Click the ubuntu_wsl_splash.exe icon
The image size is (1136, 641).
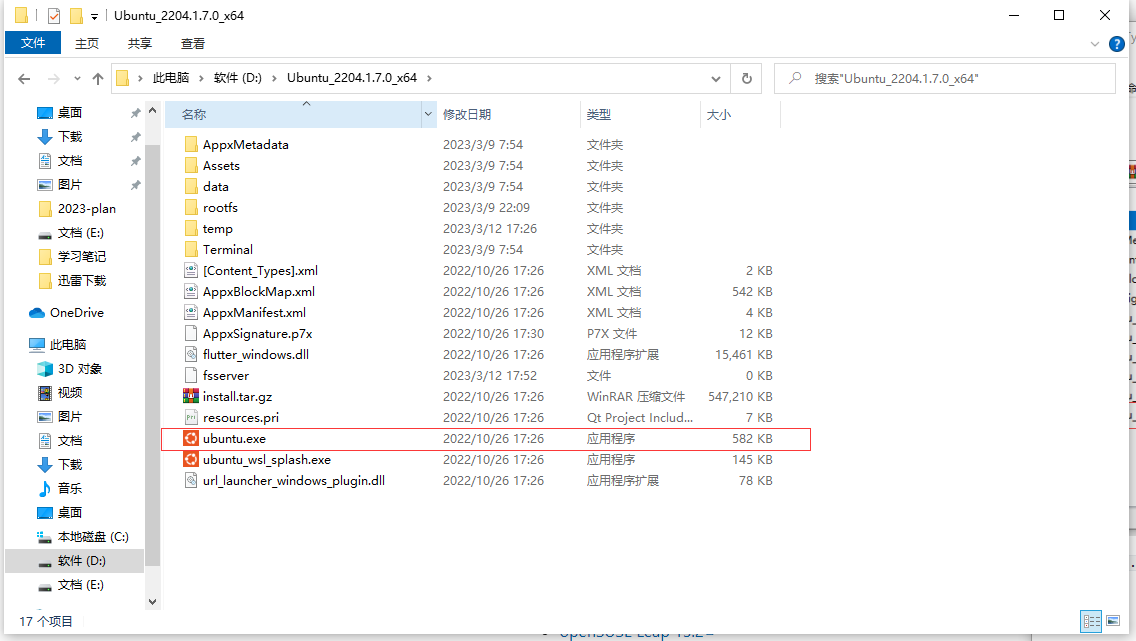pyautogui.click(x=191, y=459)
